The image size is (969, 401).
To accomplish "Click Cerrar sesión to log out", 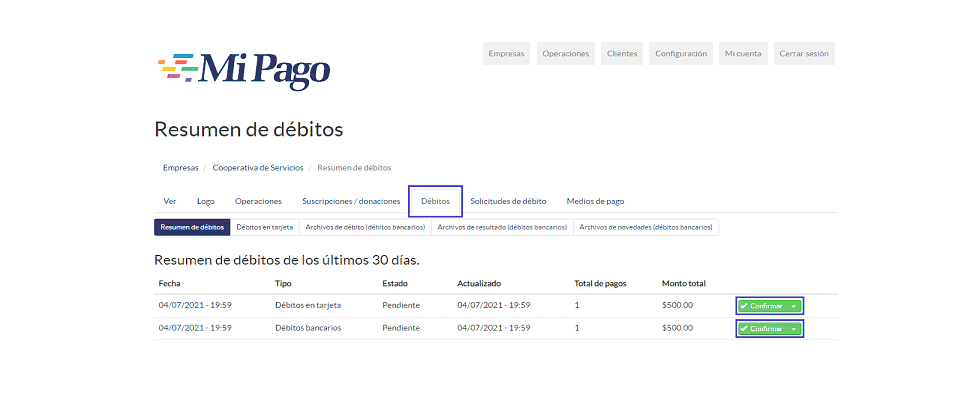I will (804, 54).
